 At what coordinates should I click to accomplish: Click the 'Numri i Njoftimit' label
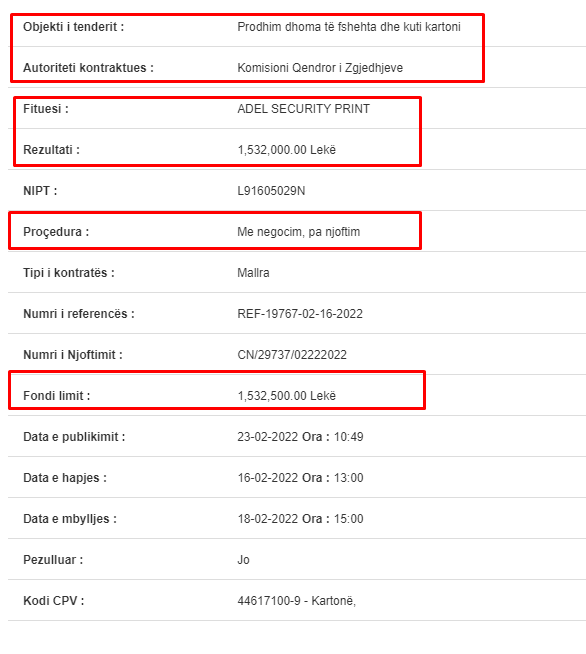click(73, 355)
